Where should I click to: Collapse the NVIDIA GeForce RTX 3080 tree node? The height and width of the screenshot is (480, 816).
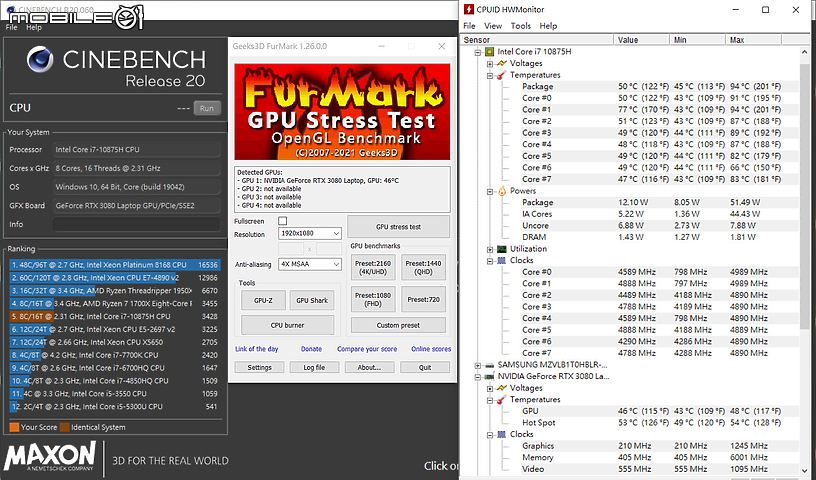pos(477,377)
